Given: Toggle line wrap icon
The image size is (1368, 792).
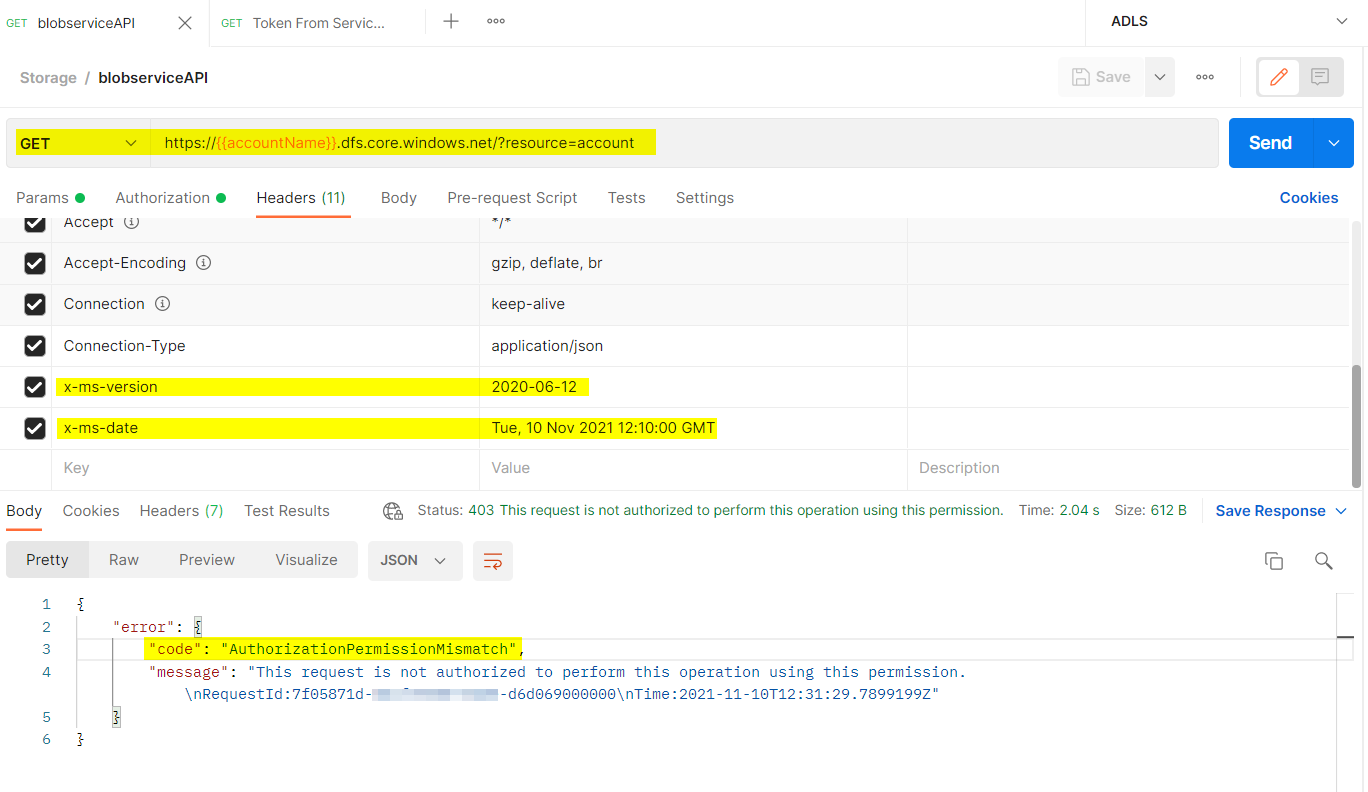Looking at the screenshot, I should click(x=492, y=561).
